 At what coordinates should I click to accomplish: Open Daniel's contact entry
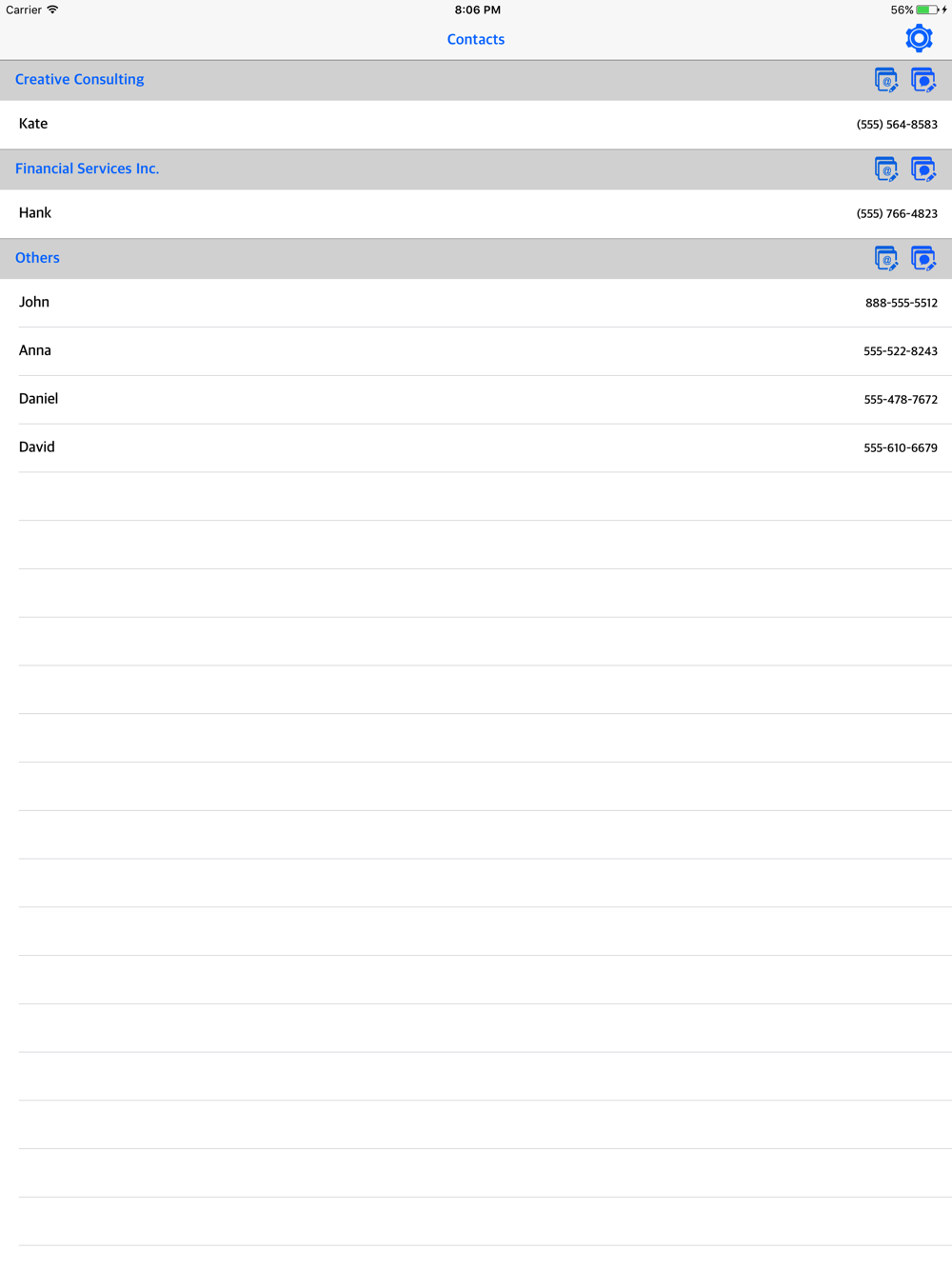point(476,400)
